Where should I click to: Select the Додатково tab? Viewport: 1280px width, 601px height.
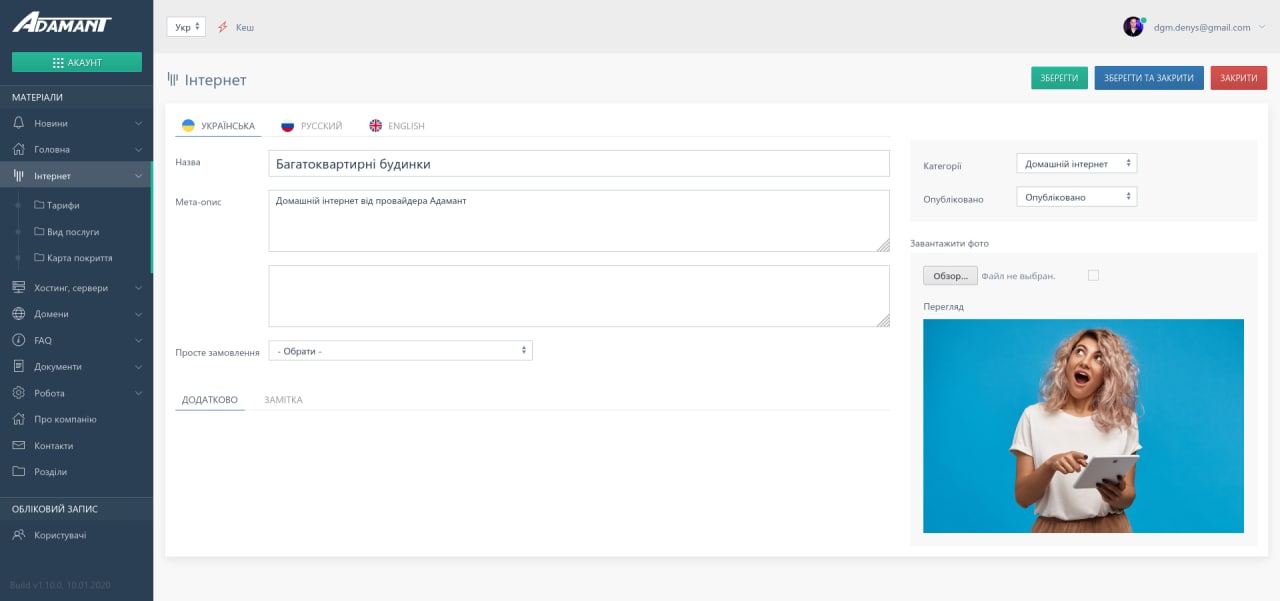point(210,400)
